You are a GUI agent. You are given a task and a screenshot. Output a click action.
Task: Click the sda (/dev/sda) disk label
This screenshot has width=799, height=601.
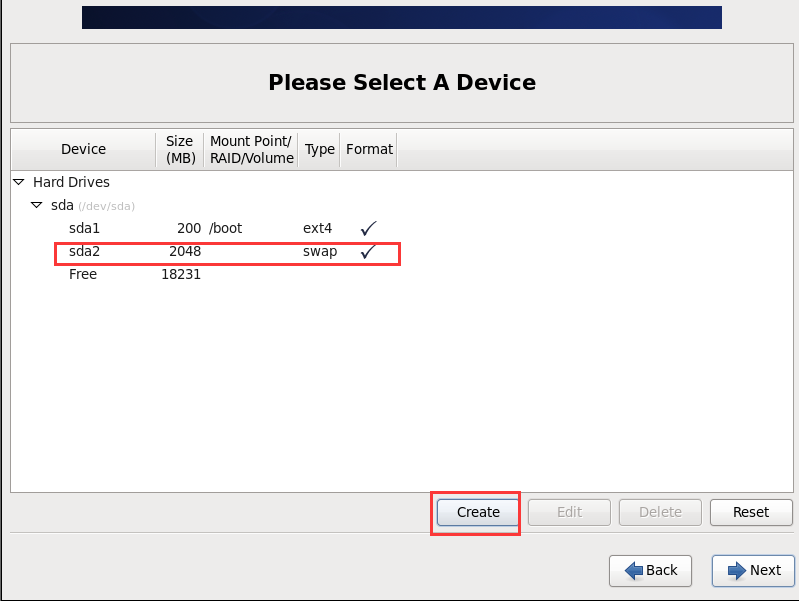tap(93, 205)
